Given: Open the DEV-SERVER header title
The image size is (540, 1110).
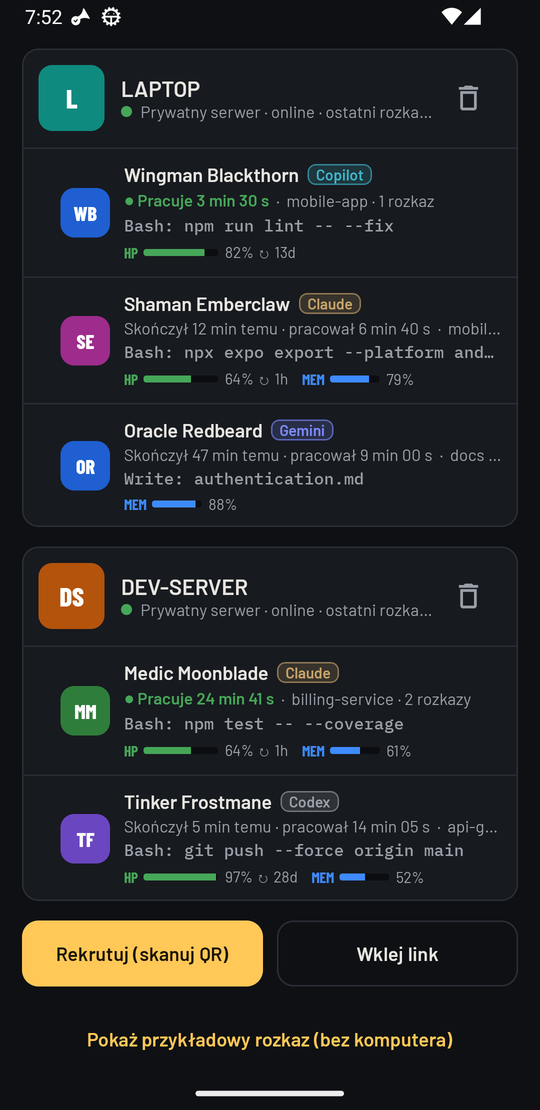Looking at the screenshot, I should coord(185,588).
